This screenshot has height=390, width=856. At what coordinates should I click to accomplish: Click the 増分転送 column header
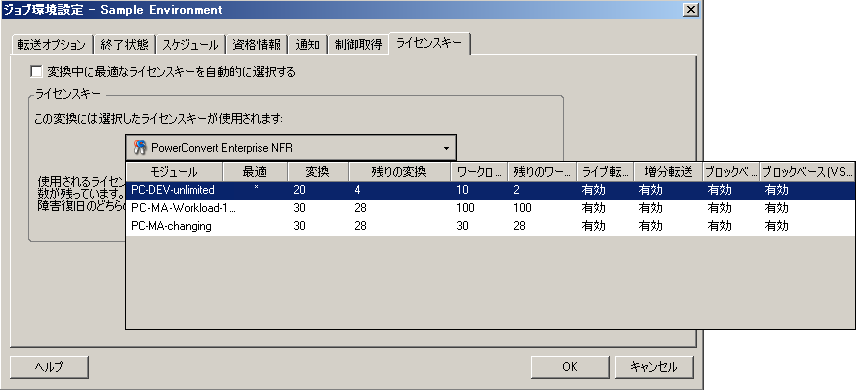point(668,172)
